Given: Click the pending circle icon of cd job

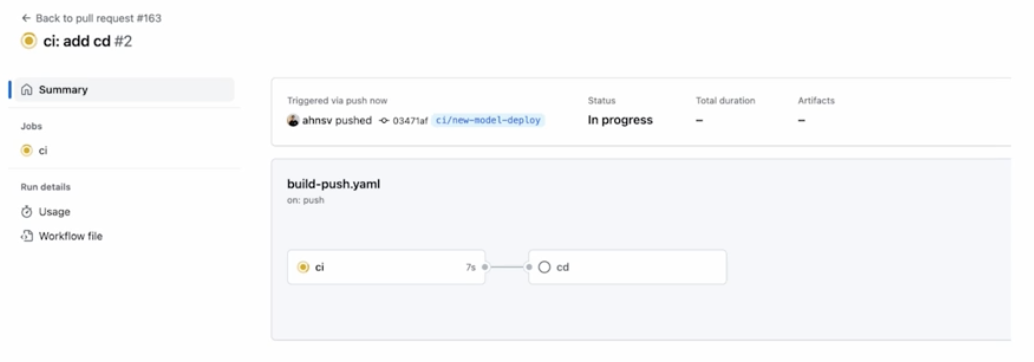Looking at the screenshot, I should pyautogui.click(x=544, y=267).
